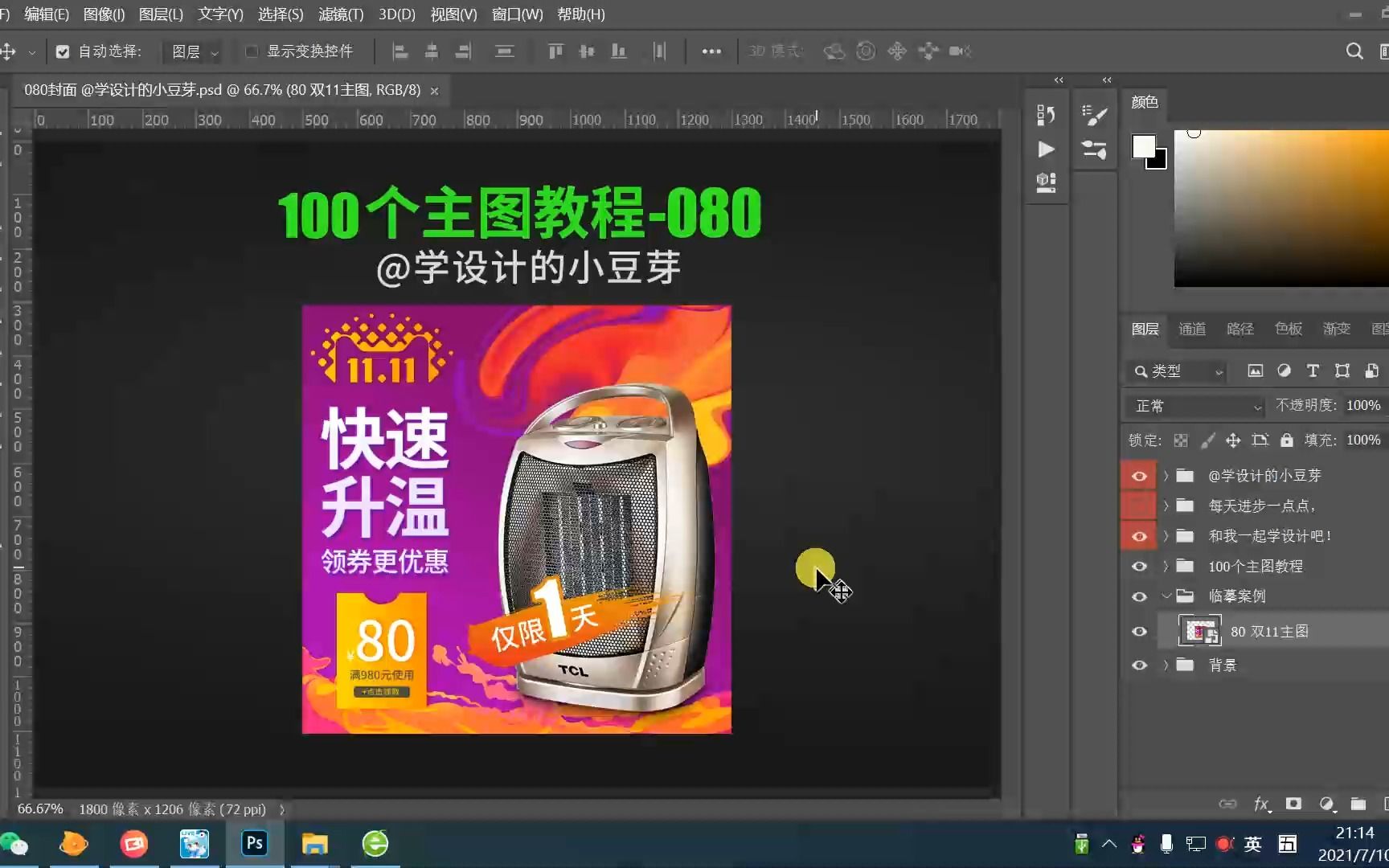Screen dimensions: 1389x868
Task: Switch to the 通道 tab
Action: [1192, 329]
